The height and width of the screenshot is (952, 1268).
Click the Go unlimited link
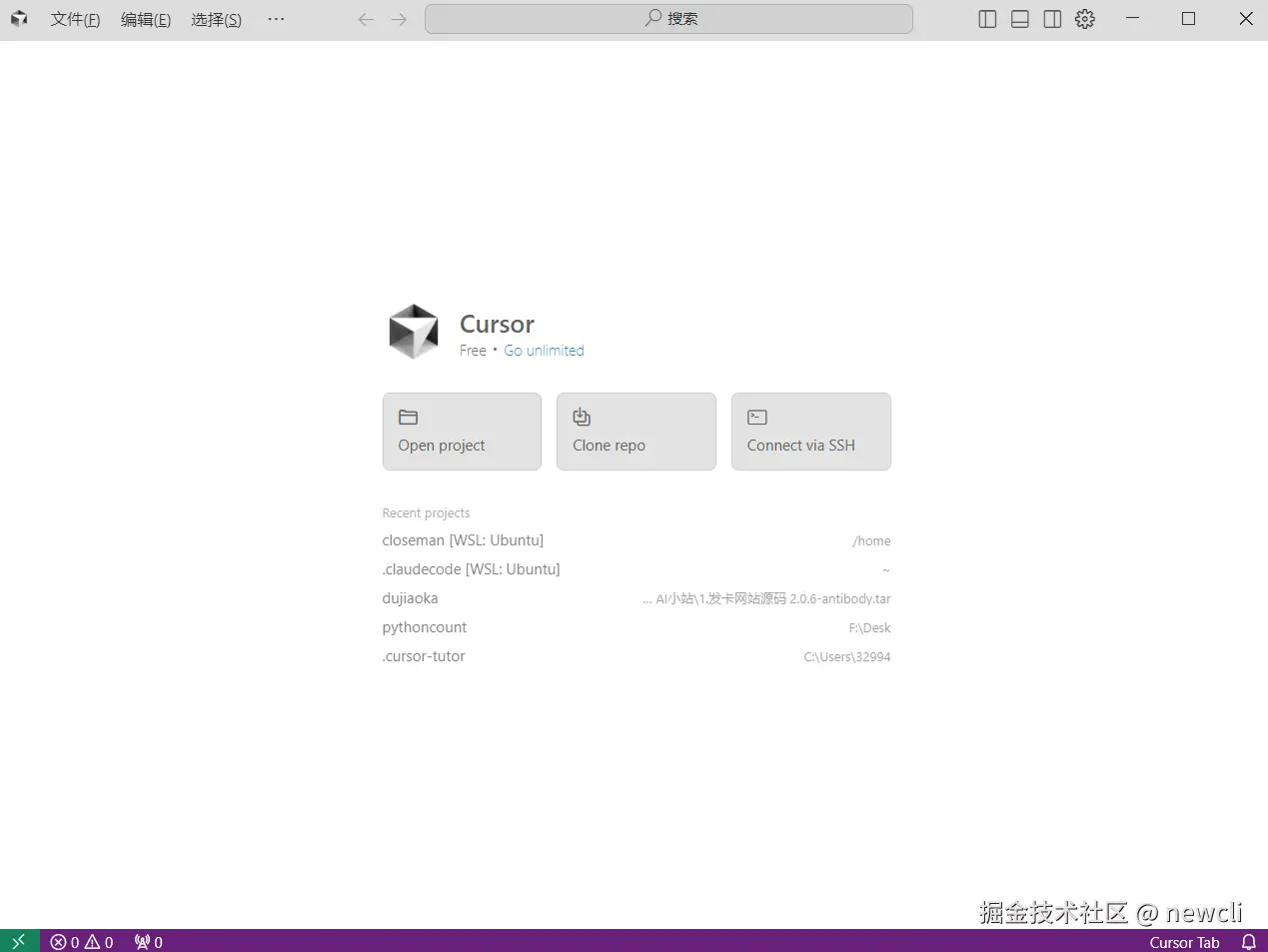click(x=544, y=351)
